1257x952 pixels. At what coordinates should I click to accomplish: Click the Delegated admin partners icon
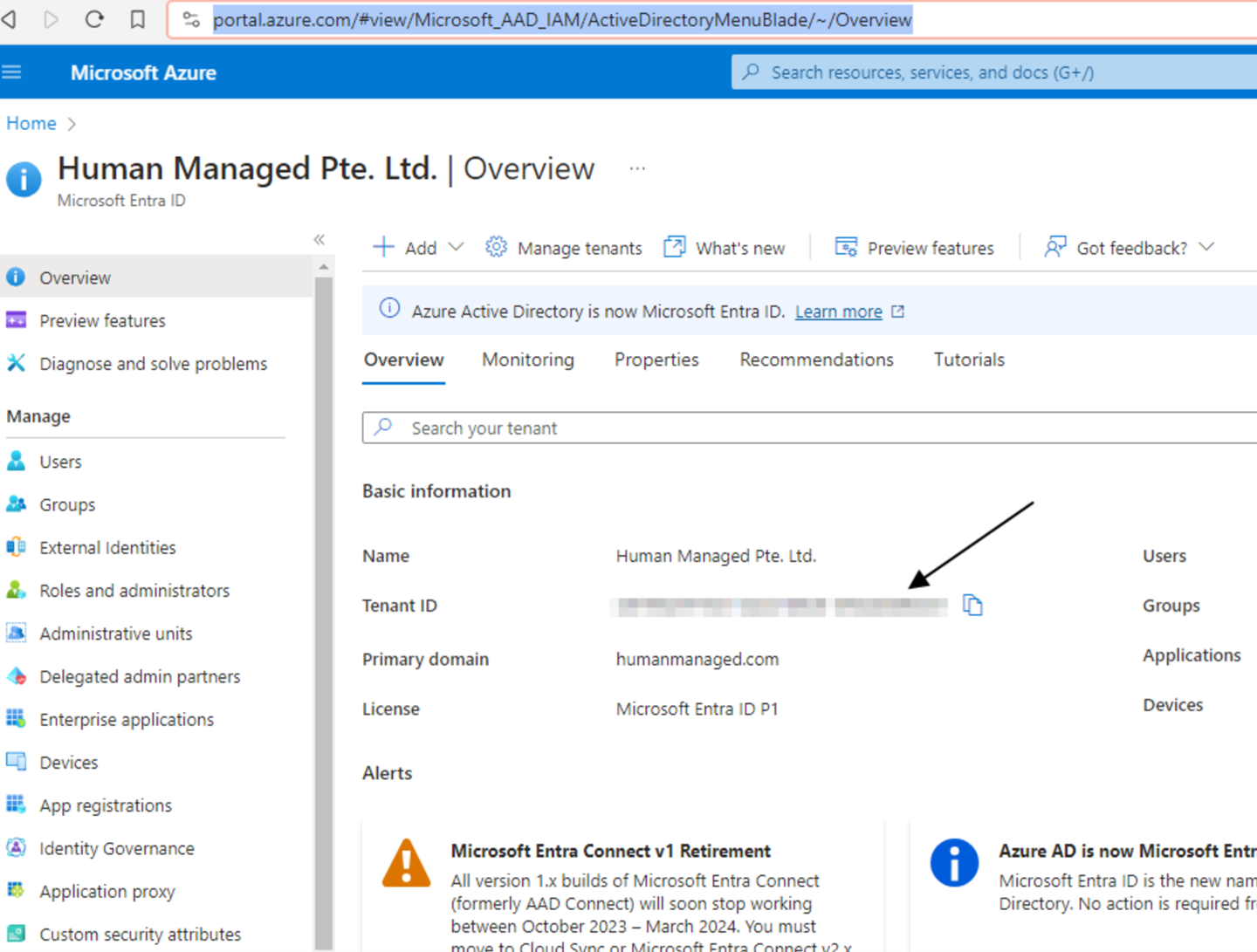16,675
